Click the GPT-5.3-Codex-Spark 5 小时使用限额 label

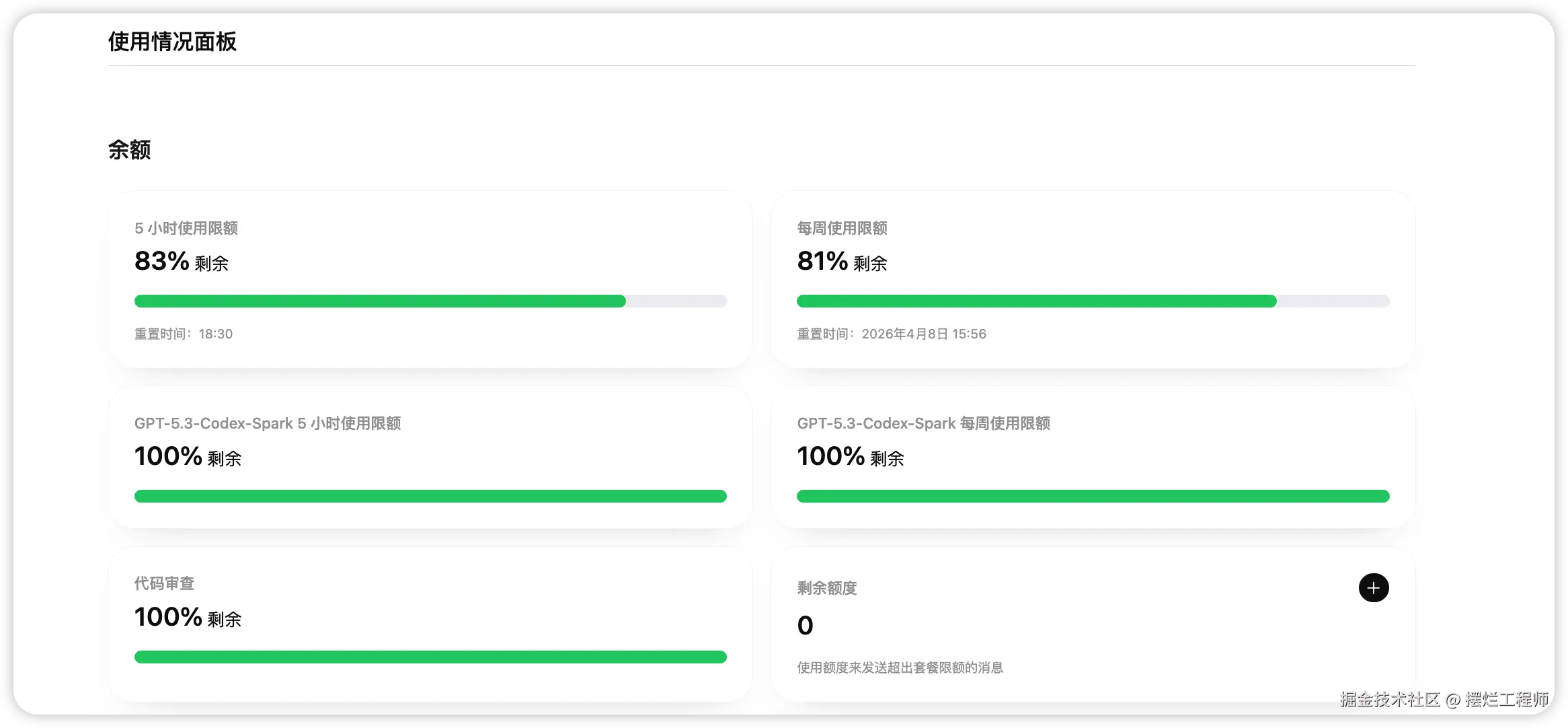click(x=268, y=423)
